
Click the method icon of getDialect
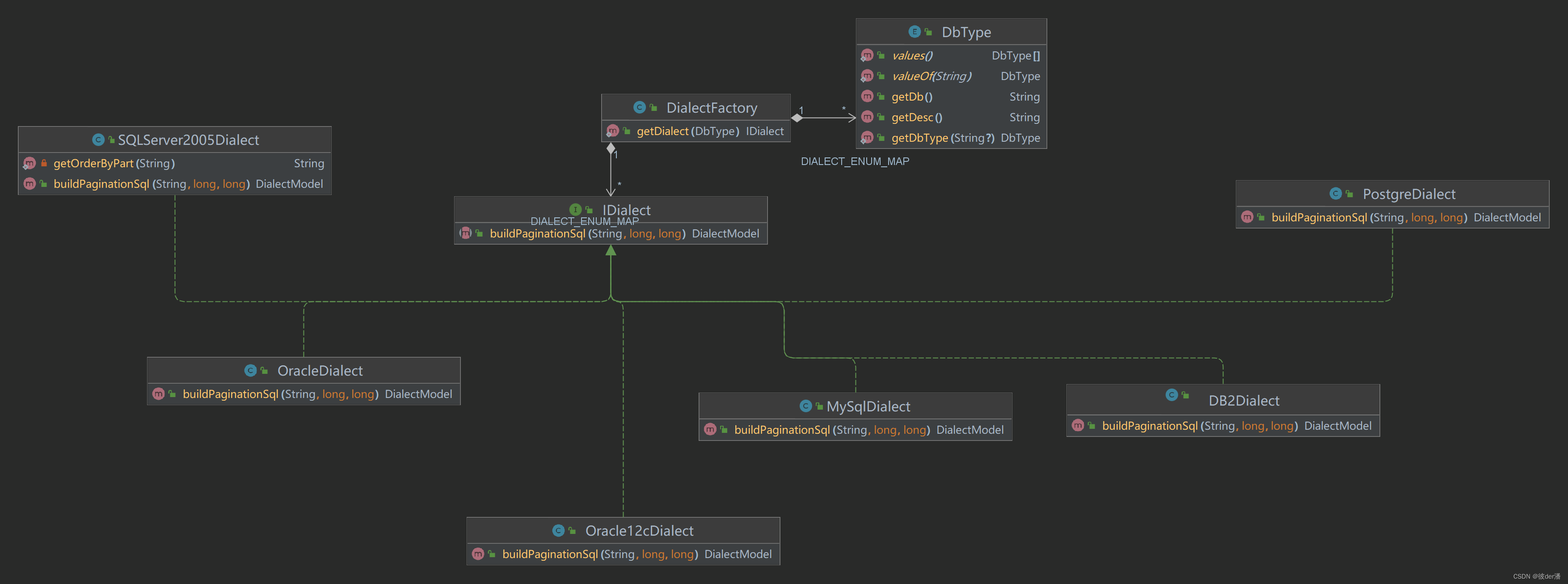[612, 131]
